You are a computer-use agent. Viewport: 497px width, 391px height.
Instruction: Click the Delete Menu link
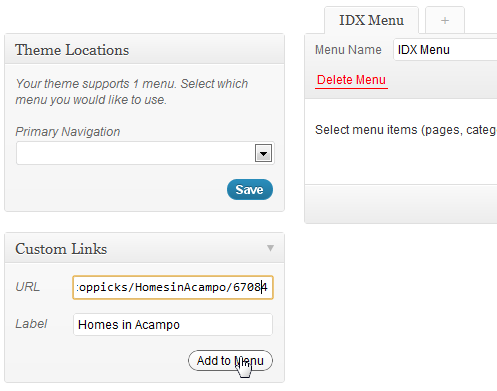click(x=351, y=80)
